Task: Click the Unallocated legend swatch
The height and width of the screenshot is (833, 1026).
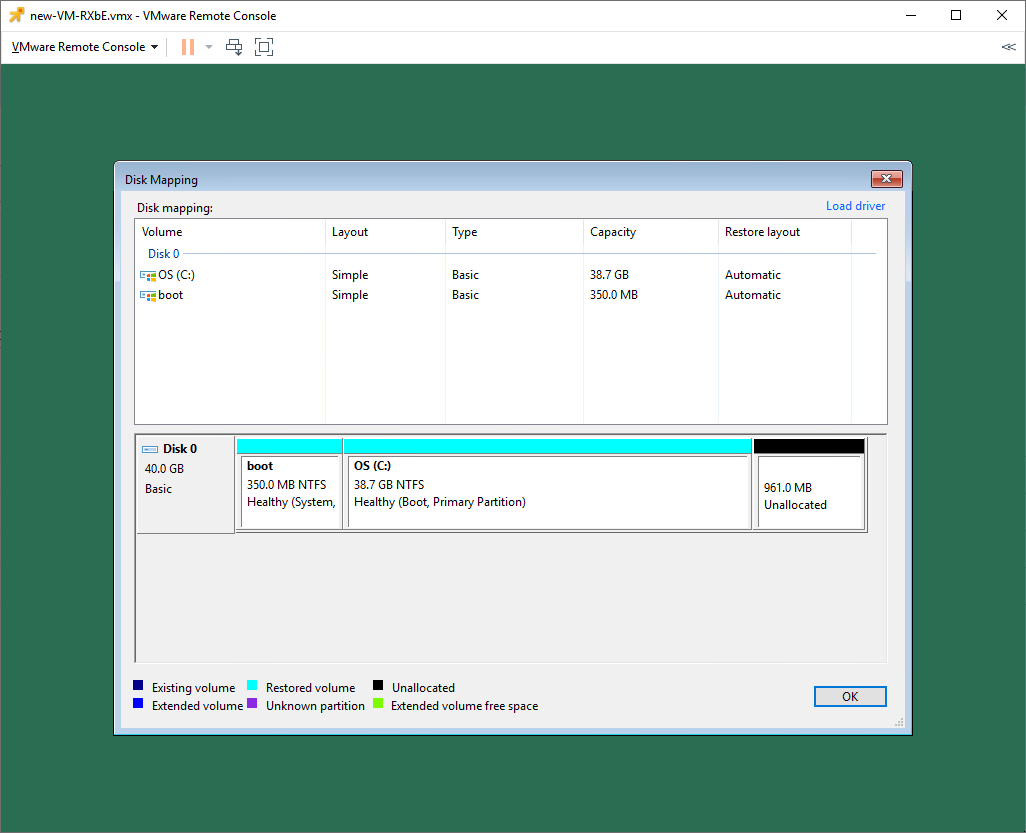Action: (378, 685)
